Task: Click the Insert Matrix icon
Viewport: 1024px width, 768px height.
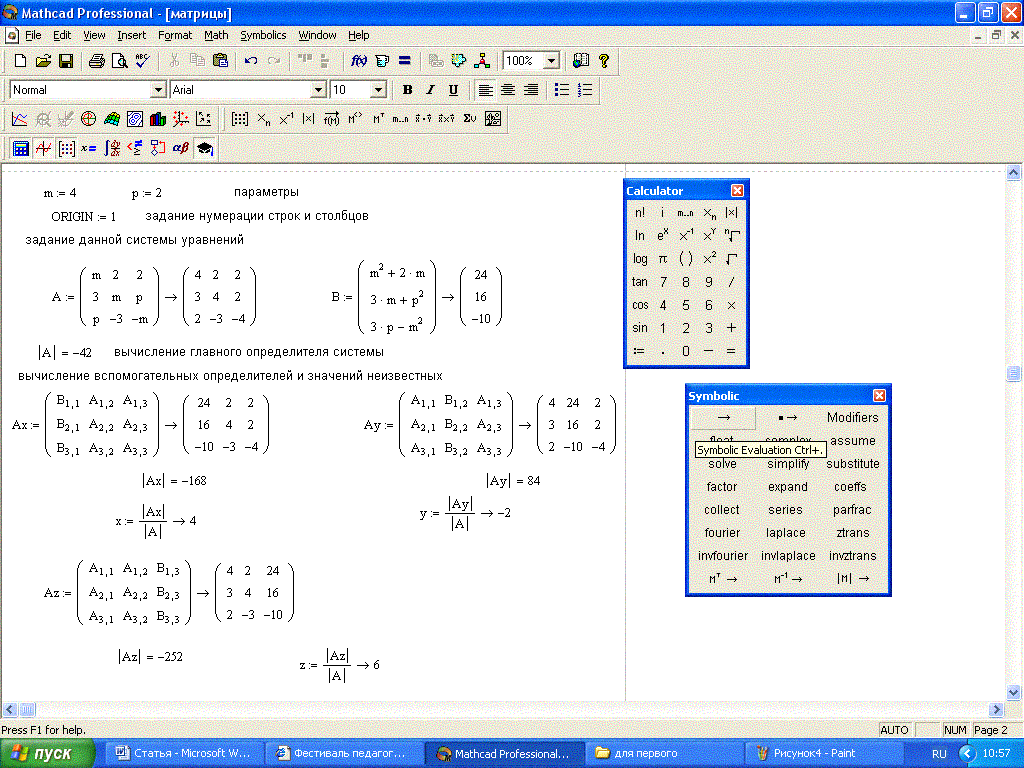Action: 240,119
